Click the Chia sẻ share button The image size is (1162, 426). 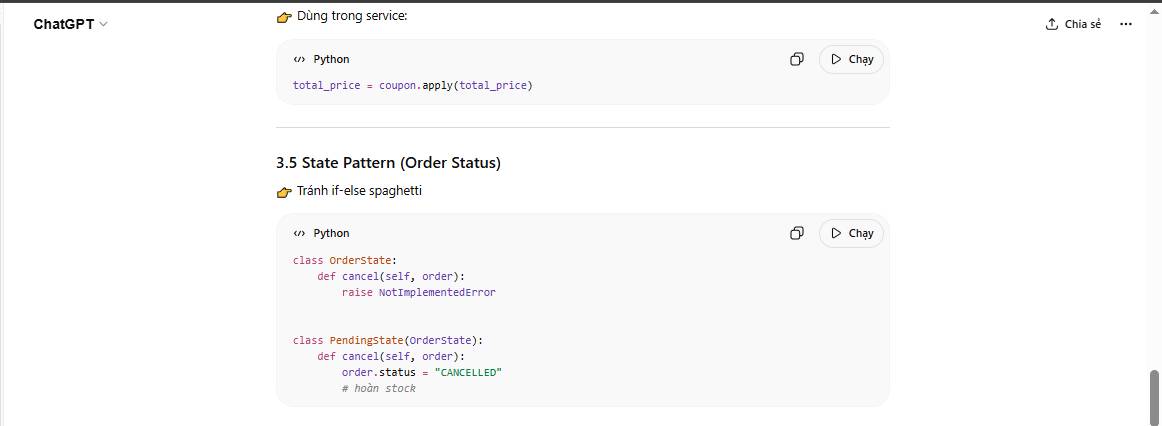(x=1073, y=24)
